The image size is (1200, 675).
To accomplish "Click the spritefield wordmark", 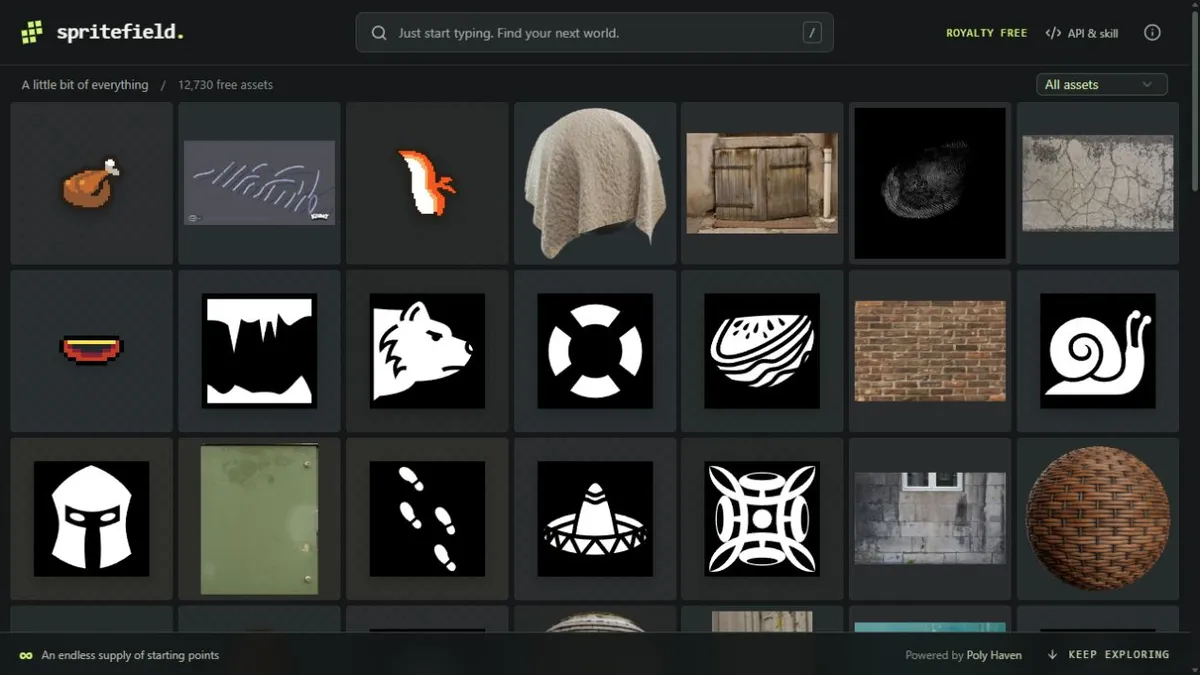I will coord(120,32).
